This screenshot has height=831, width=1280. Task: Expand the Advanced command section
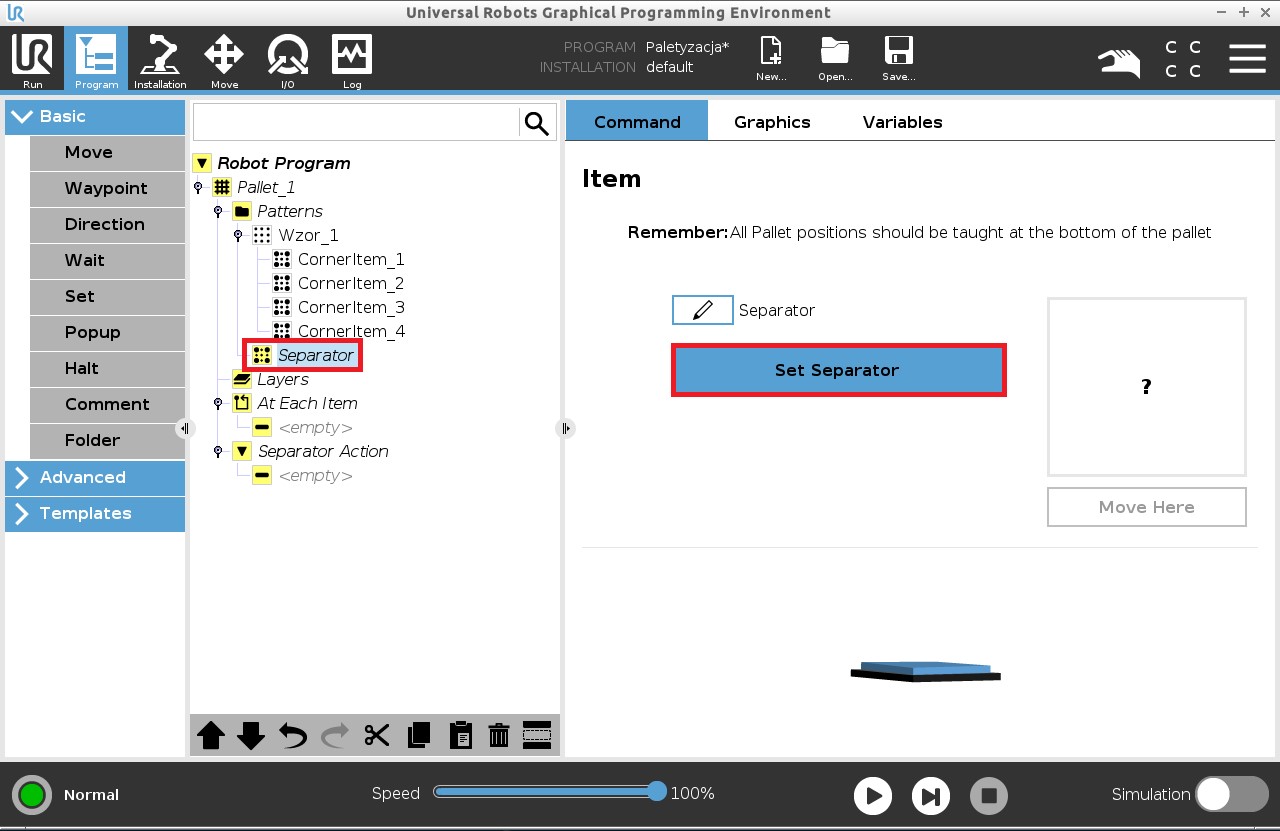[x=95, y=477]
